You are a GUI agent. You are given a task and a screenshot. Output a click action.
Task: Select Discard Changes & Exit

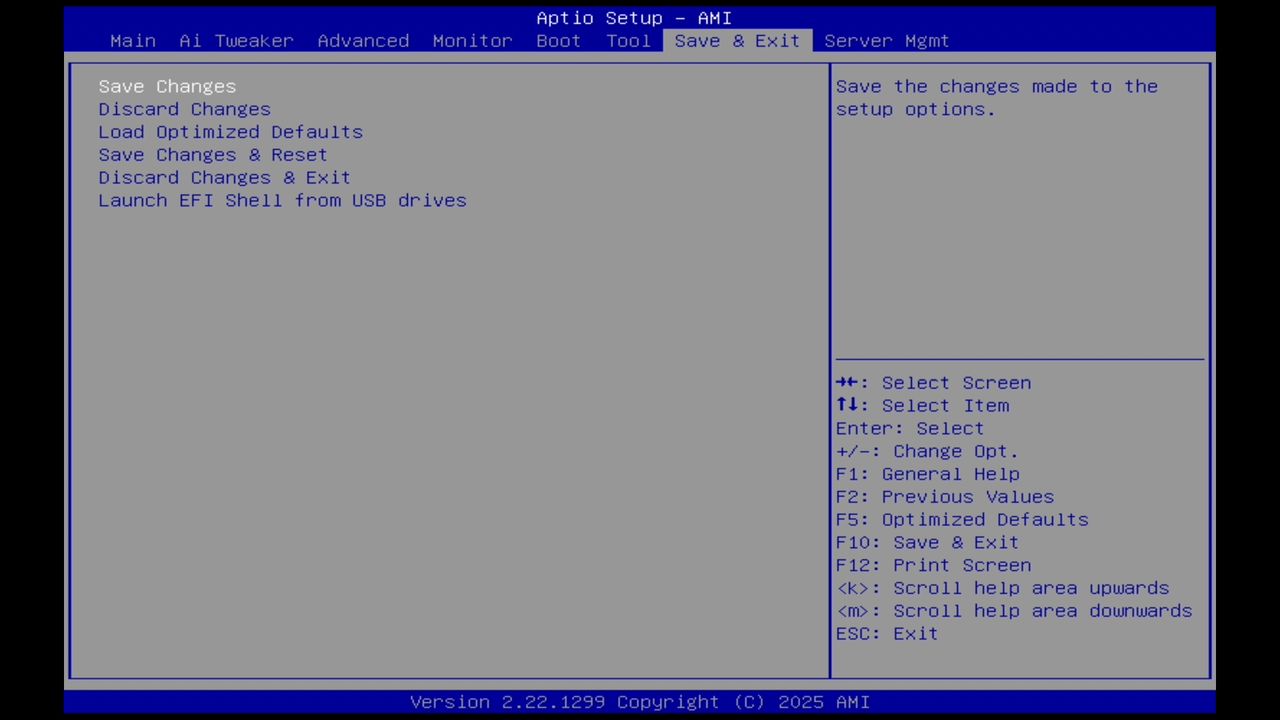(224, 177)
